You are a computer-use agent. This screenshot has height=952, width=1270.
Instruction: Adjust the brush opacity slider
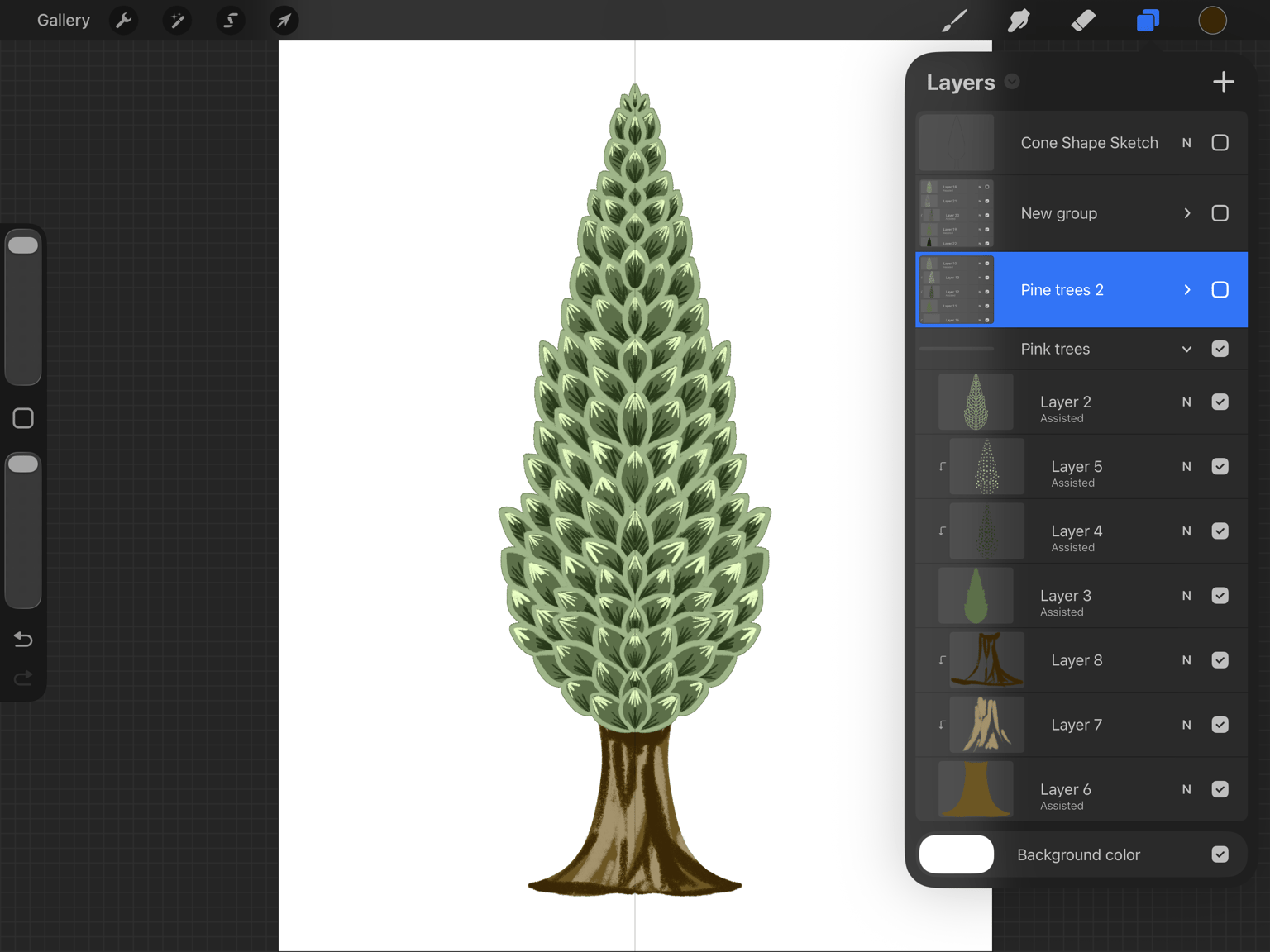23,530
